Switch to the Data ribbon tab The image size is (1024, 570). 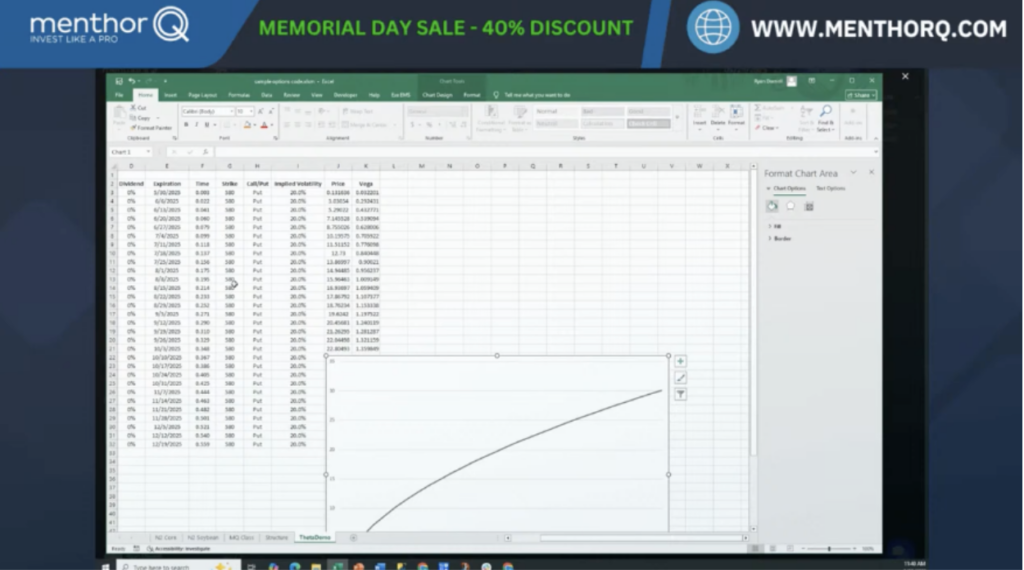(x=266, y=95)
